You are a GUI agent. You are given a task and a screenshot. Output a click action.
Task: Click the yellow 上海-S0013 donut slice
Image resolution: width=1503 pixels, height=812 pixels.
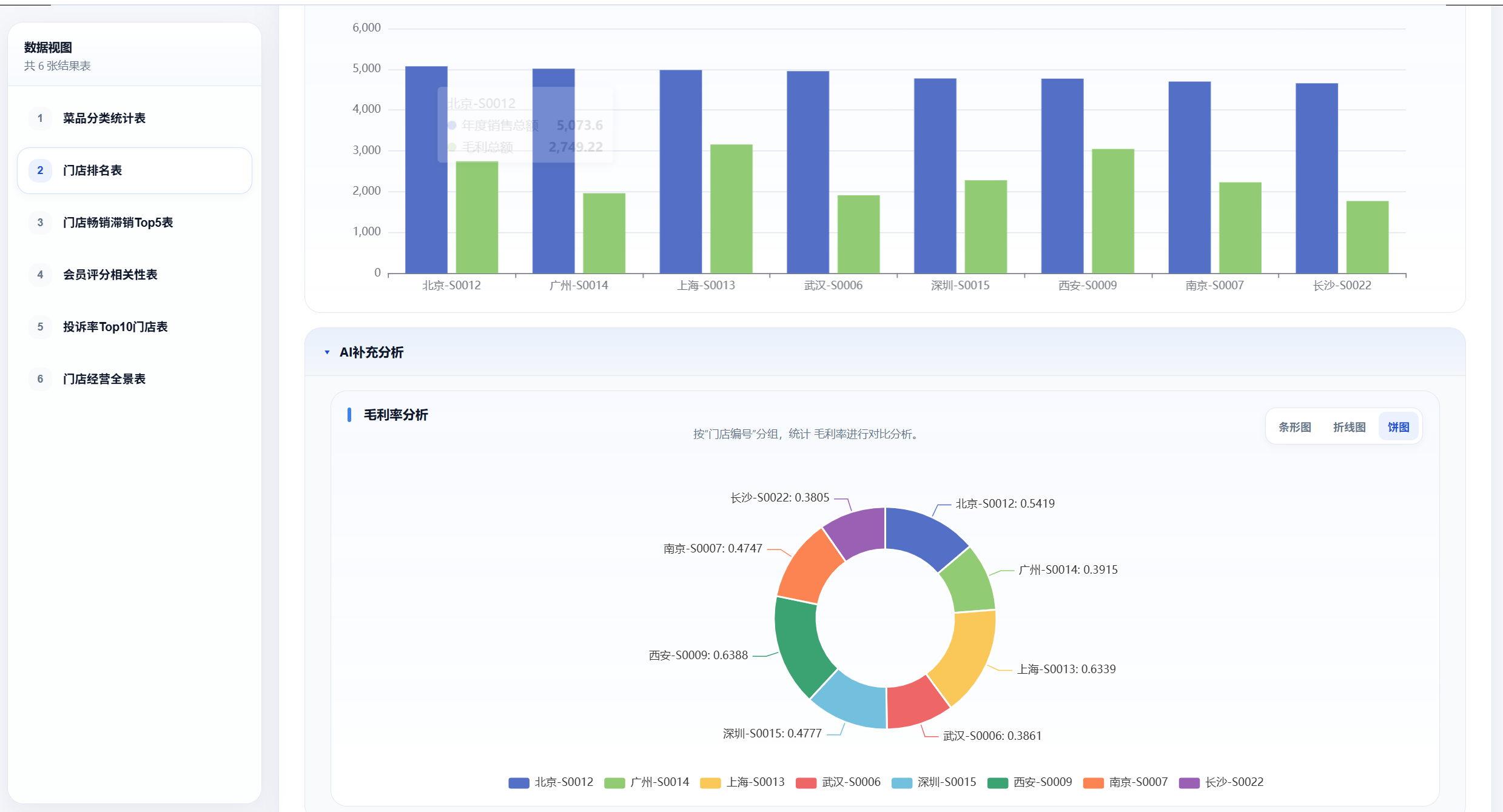point(966,656)
